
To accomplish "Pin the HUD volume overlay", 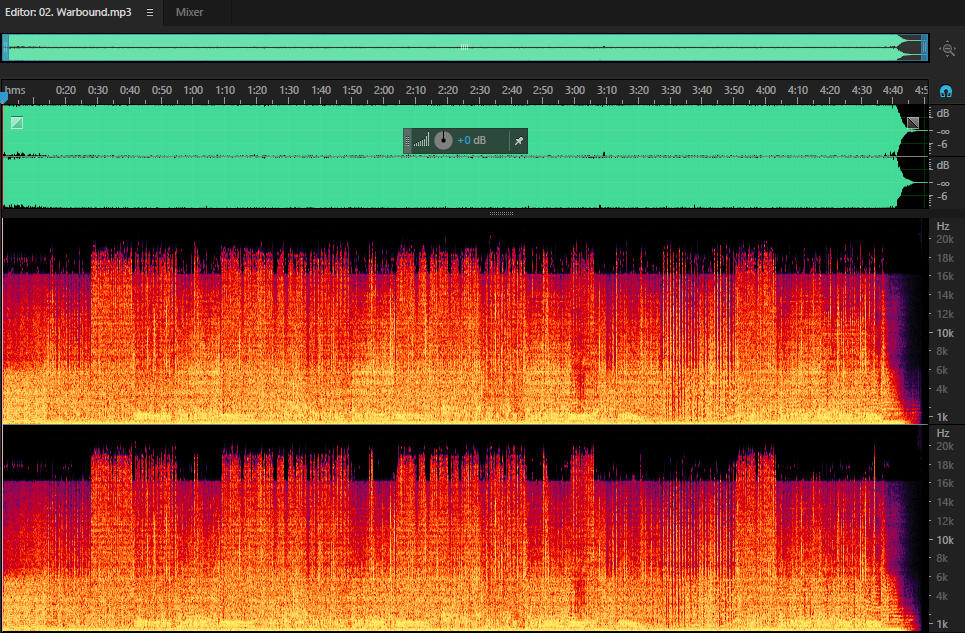I will 519,141.
